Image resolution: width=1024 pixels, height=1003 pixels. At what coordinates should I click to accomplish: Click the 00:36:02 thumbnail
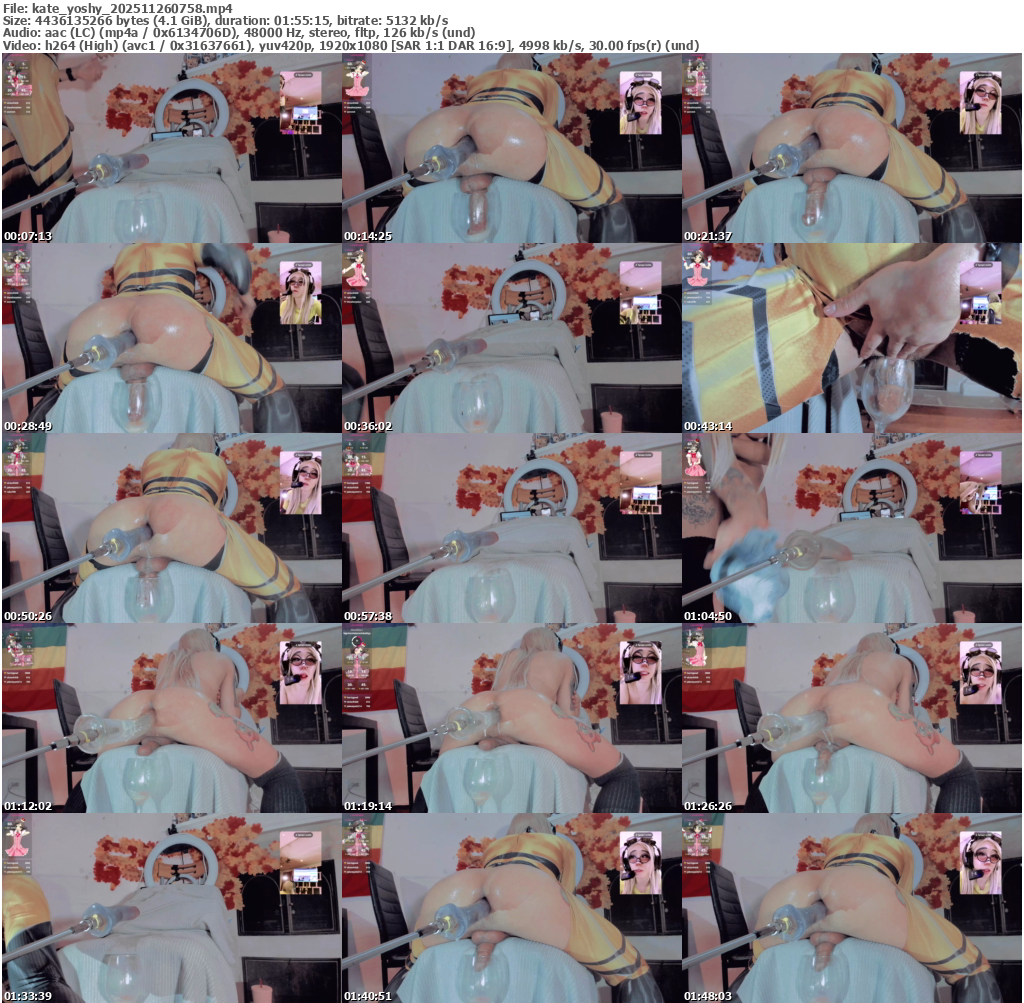[x=511, y=338]
